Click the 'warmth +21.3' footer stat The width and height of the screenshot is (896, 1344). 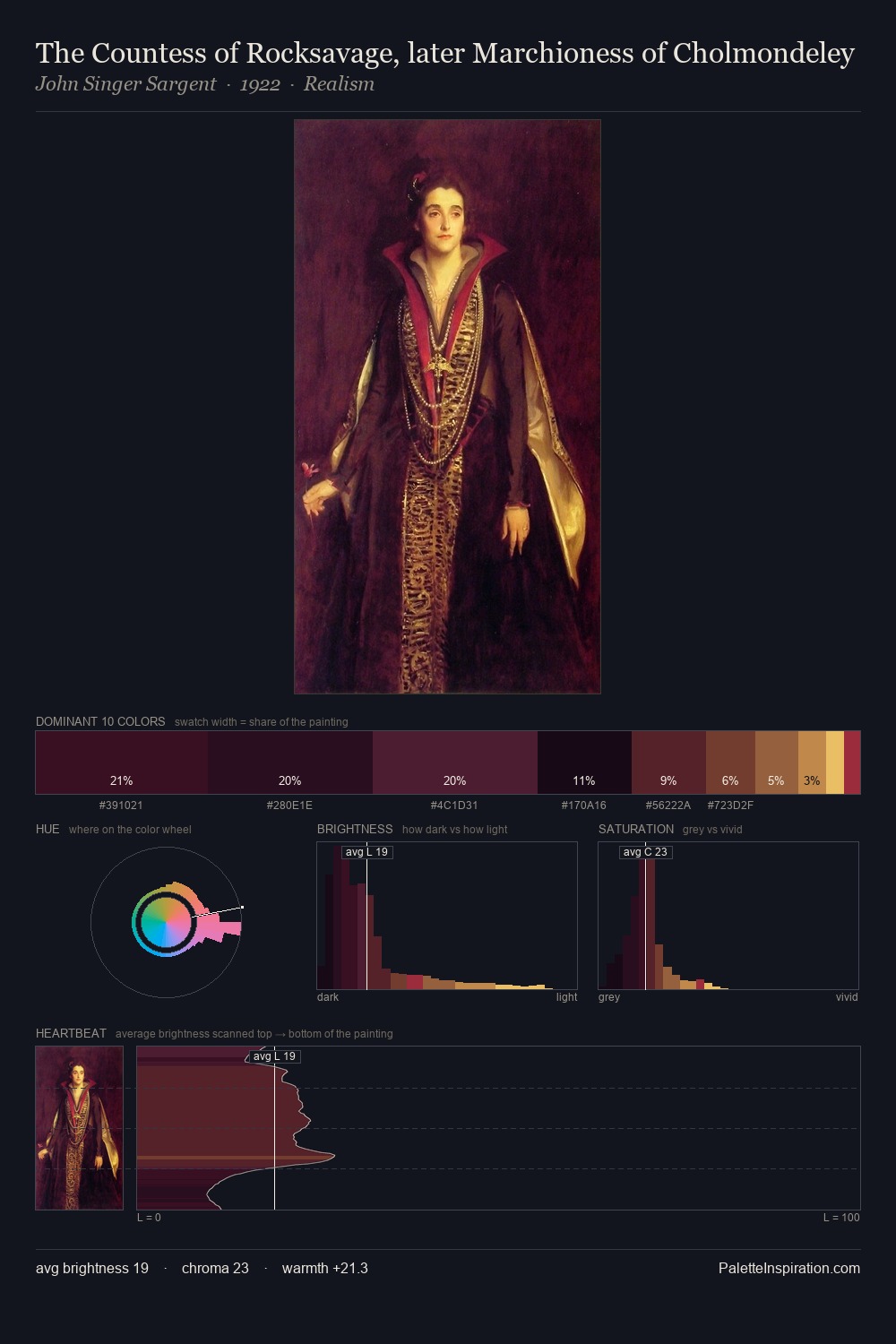325,1268
